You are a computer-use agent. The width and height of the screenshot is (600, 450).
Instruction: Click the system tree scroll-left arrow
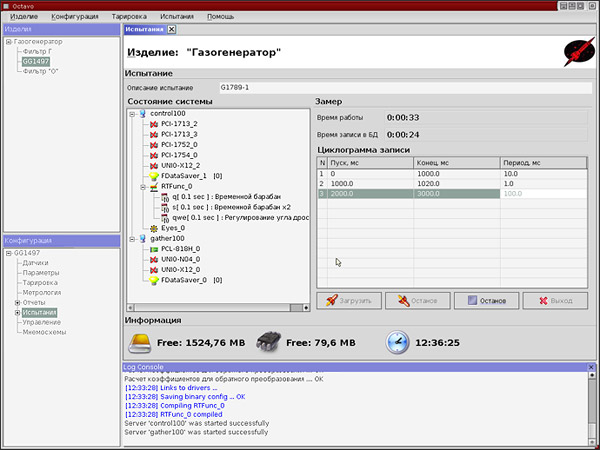pos(130,308)
